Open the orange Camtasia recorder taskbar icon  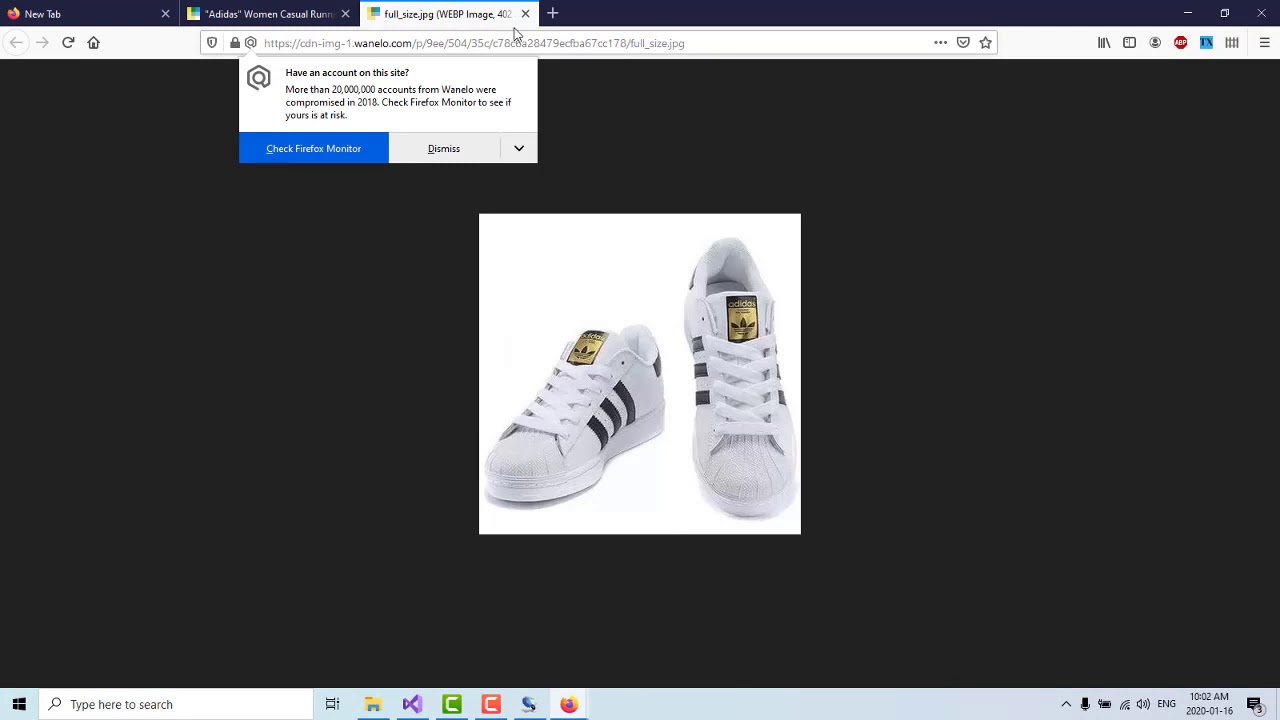(490, 704)
